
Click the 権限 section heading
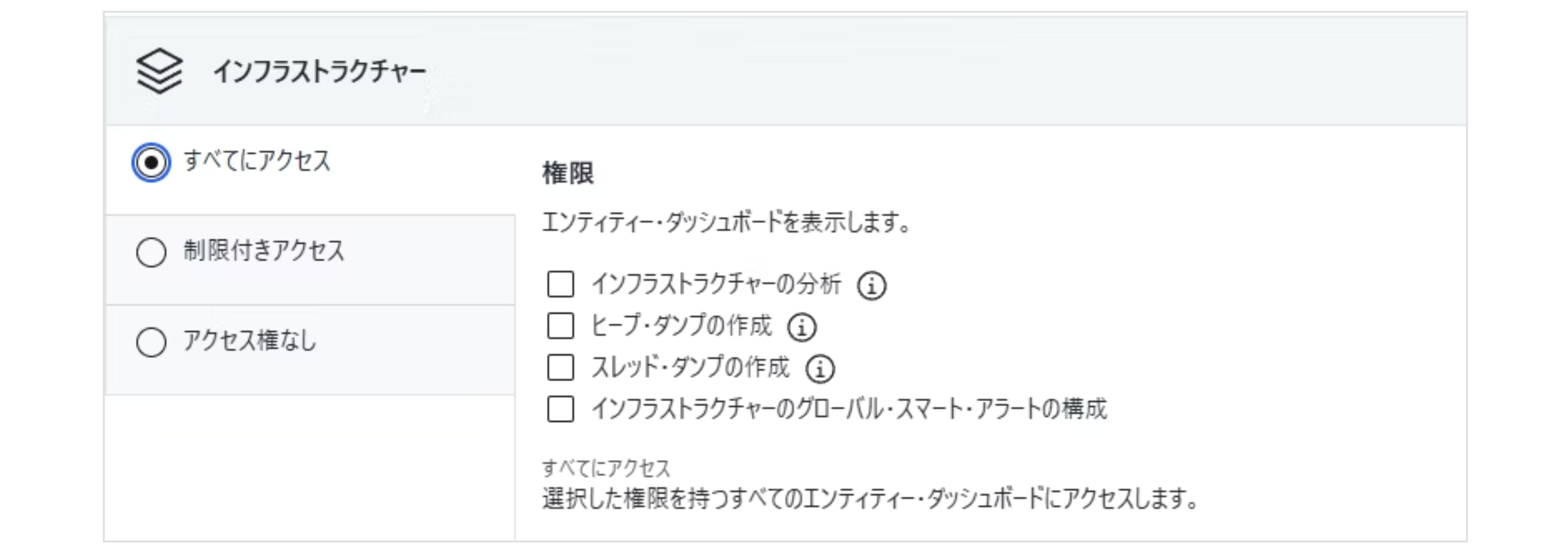(x=567, y=173)
